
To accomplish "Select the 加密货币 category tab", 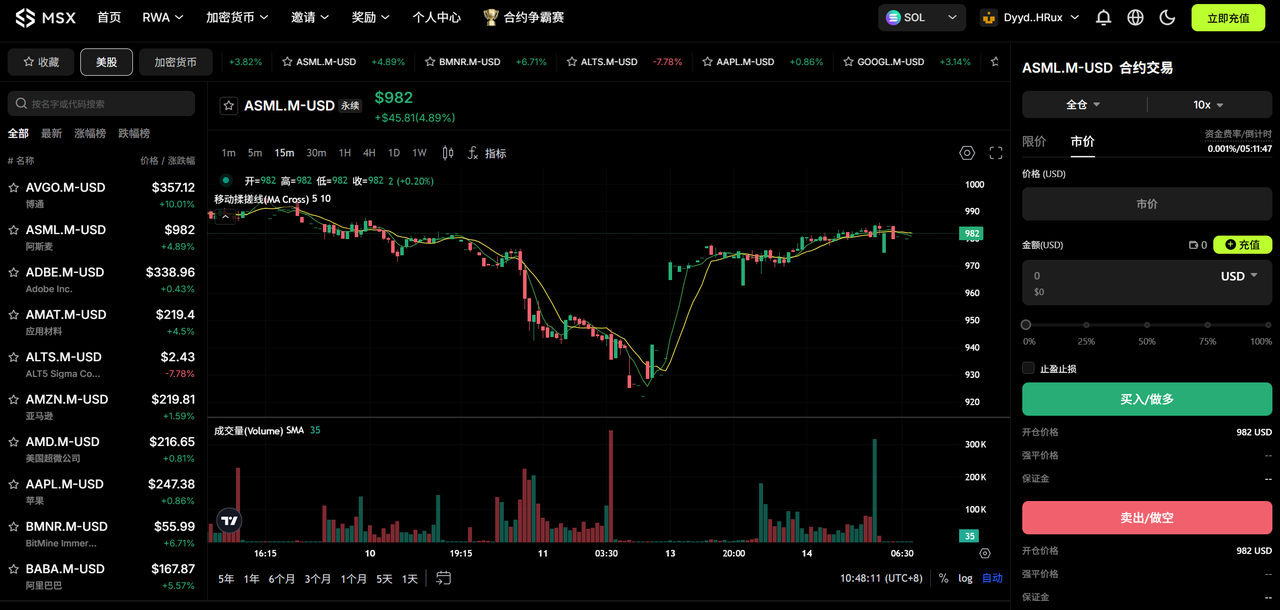I will tap(175, 62).
